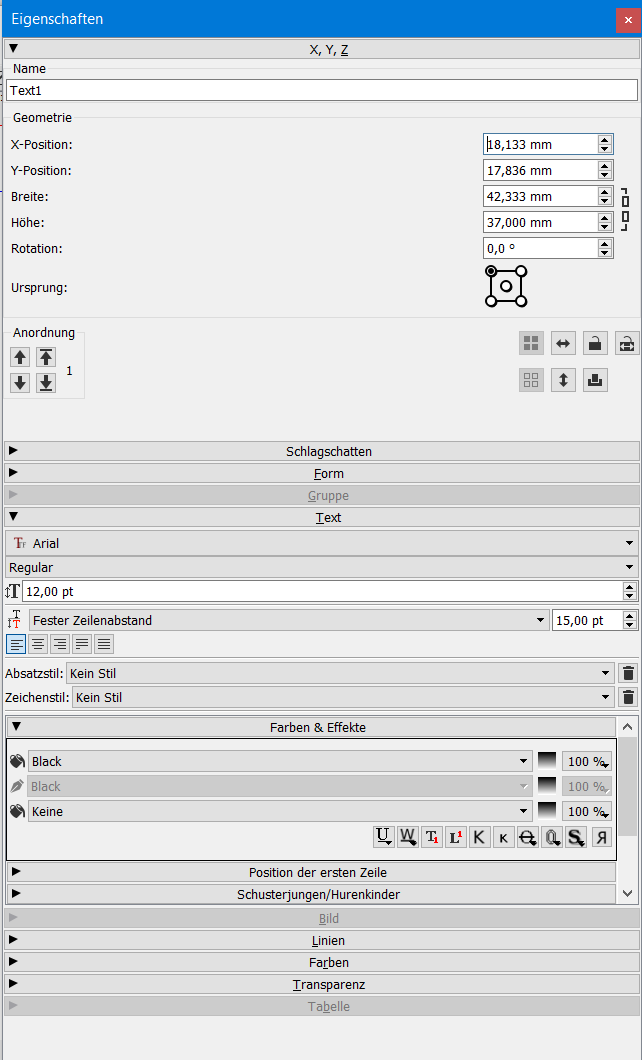The image size is (642, 1060).
Task: Click into the Name field containing Text1
Action: click(x=321, y=90)
